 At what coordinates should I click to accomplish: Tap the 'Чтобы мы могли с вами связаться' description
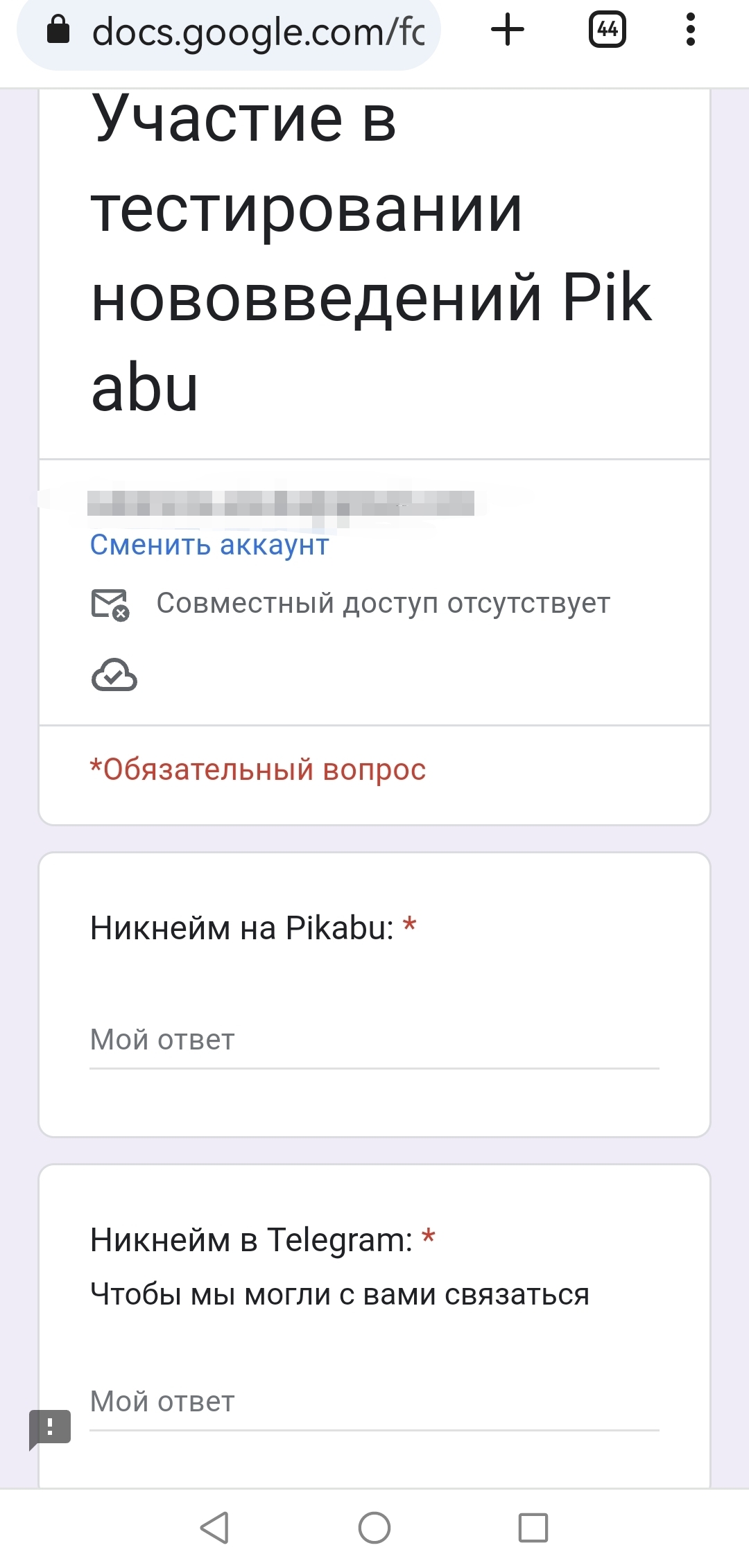coord(340,1295)
